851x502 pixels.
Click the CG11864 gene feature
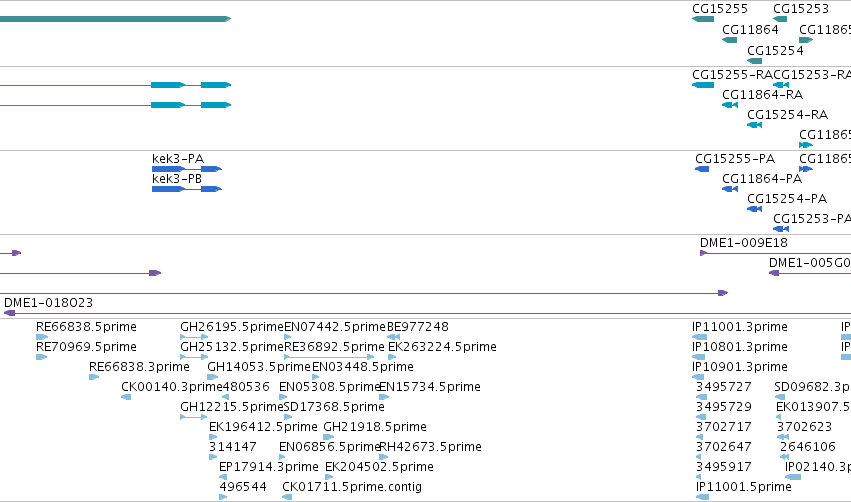(x=729, y=40)
